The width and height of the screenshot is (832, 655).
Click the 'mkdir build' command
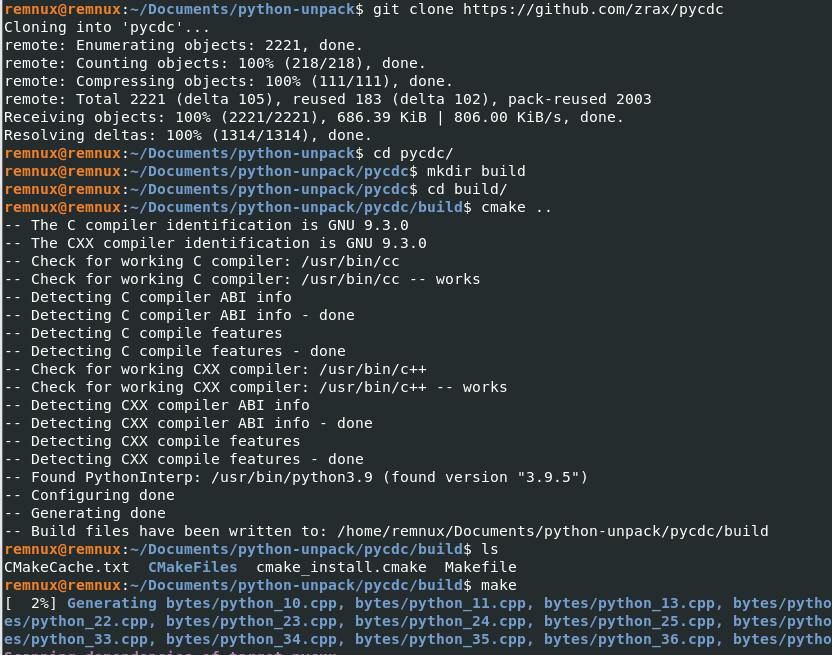(x=476, y=171)
